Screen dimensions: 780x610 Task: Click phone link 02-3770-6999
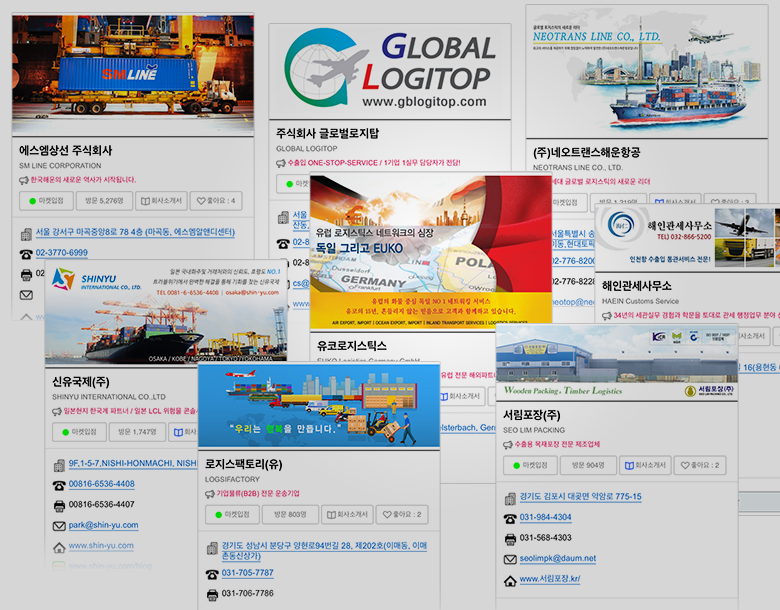pyautogui.click(x=62, y=253)
